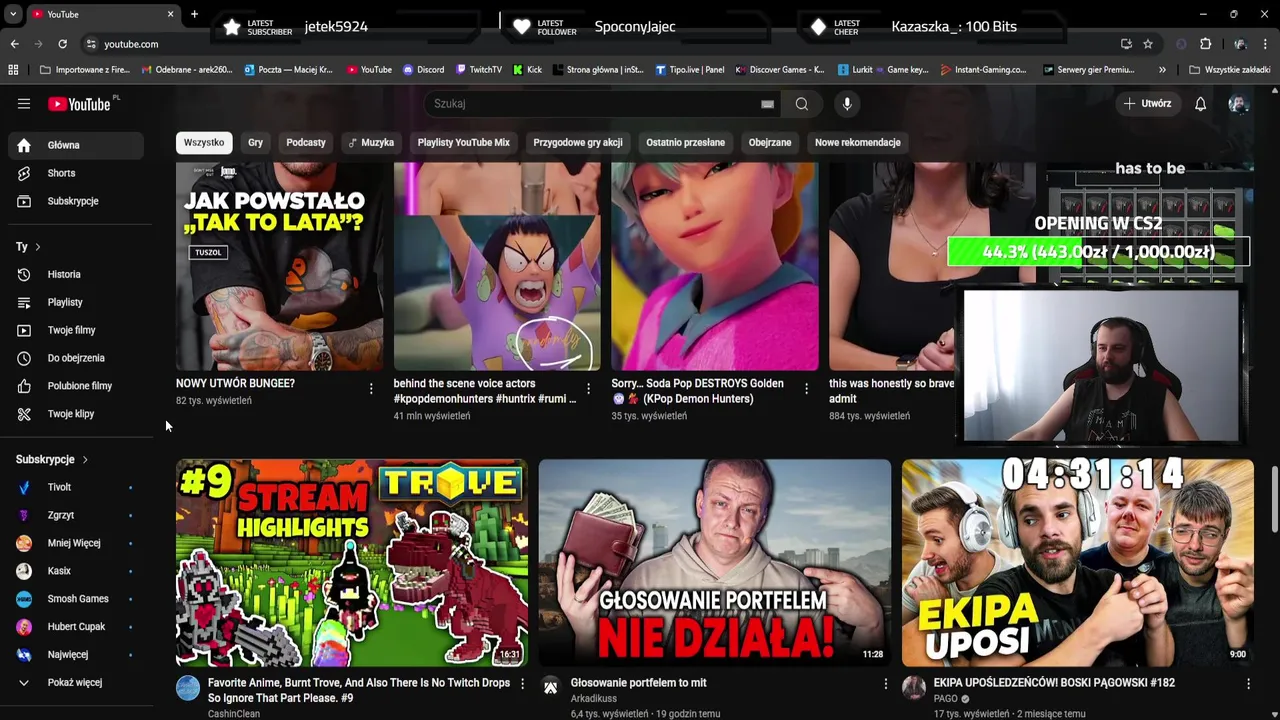Viewport: 1280px width, 720px height.
Task: Open TwitchTV bookmark
Action: coord(479,70)
